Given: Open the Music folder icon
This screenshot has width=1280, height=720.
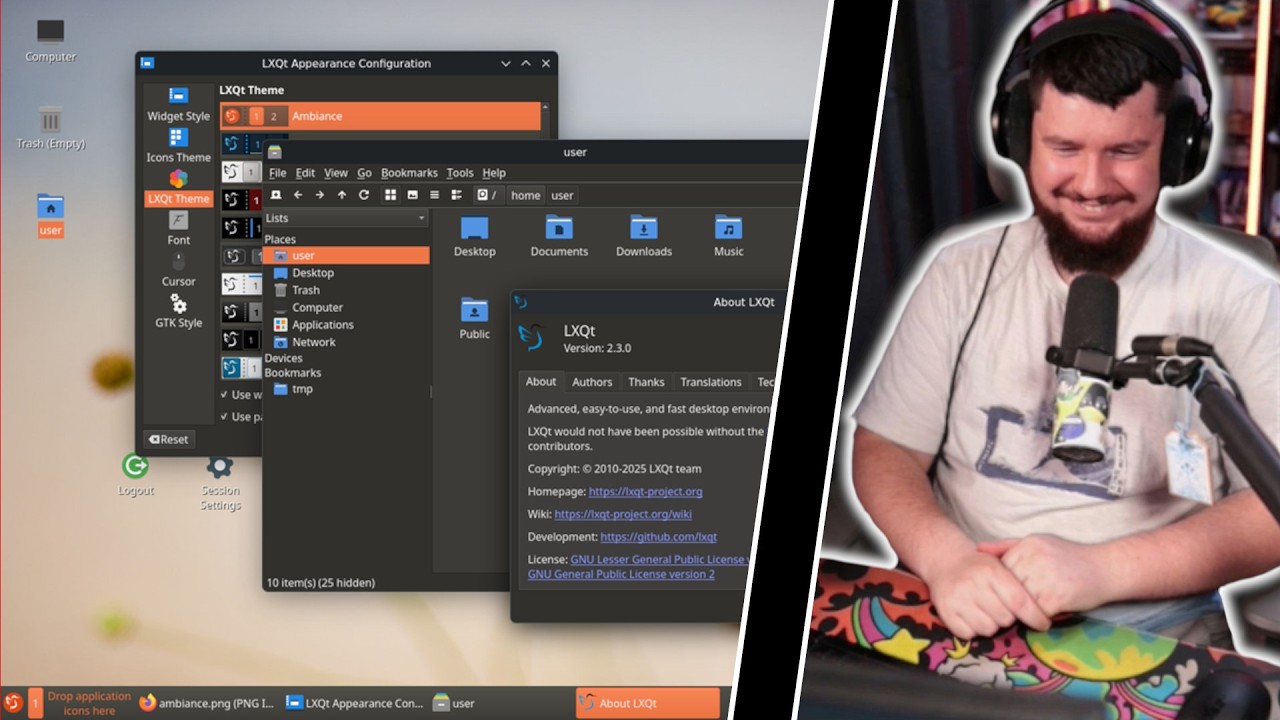Looking at the screenshot, I should tap(729, 236).
